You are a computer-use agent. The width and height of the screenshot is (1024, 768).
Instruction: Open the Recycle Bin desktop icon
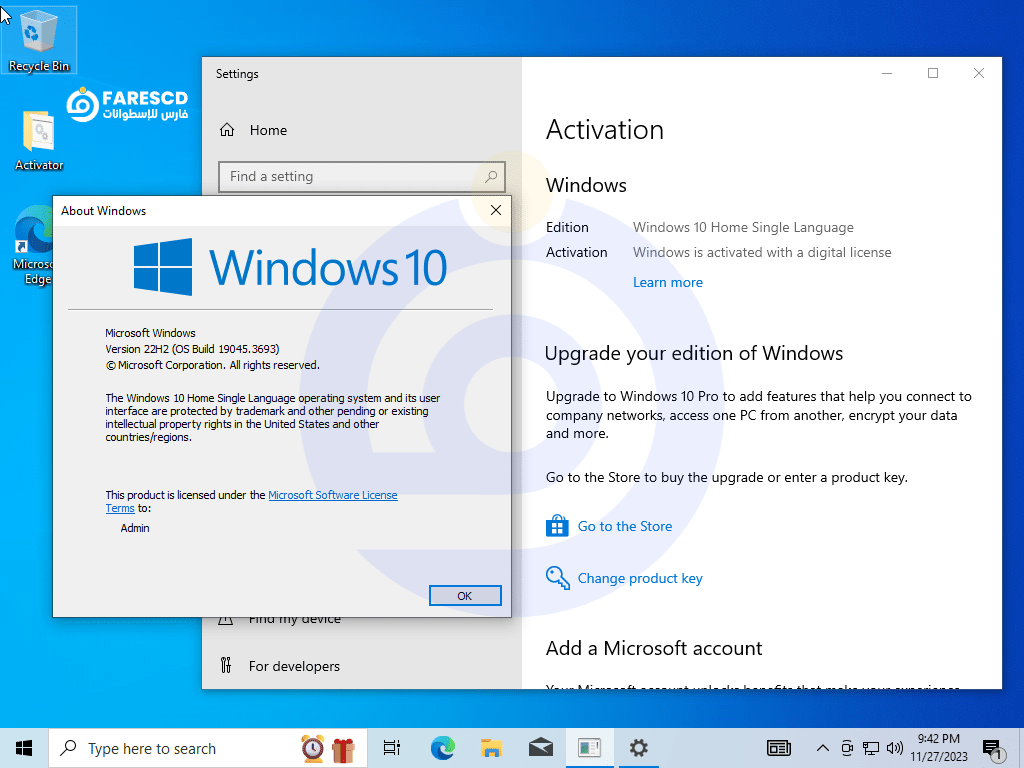[x=39, y=39]
